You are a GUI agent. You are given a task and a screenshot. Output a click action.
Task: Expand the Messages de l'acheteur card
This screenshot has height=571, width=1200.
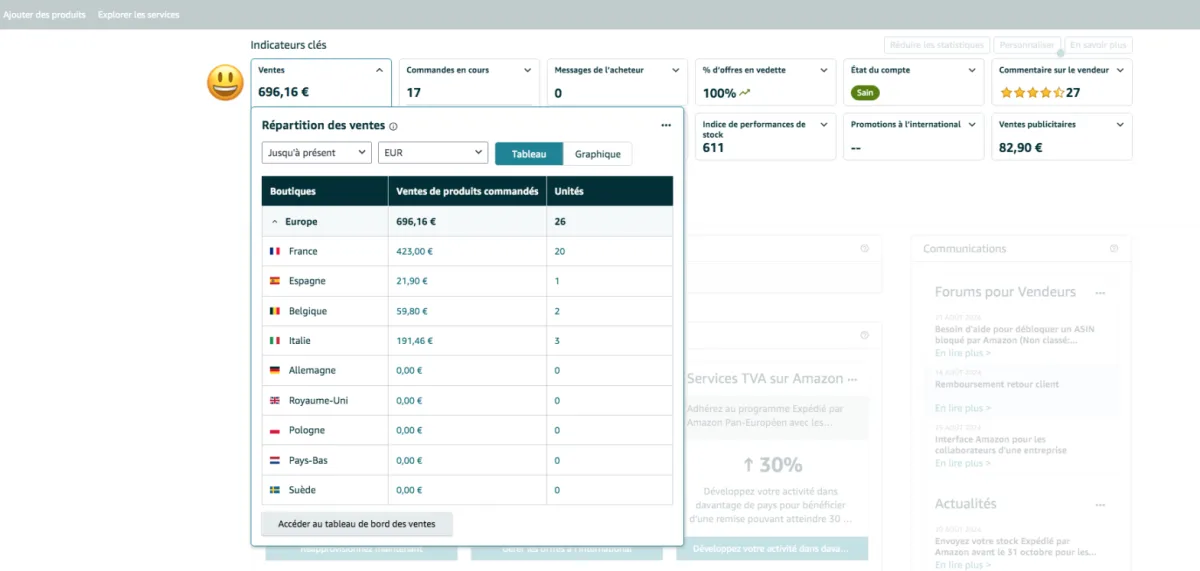point(676,71)
